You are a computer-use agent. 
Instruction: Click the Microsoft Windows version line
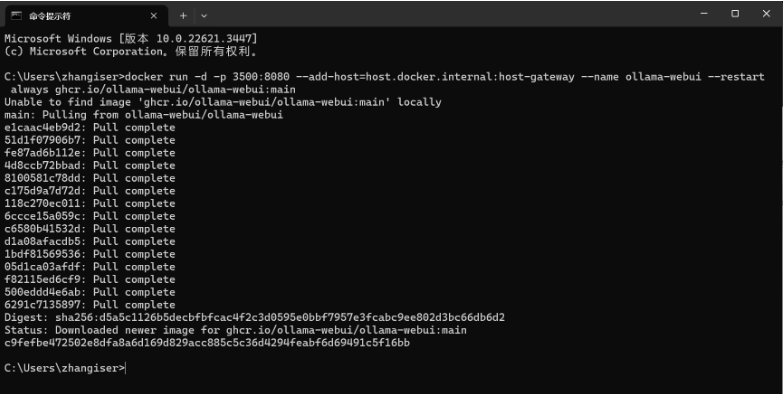(131, 38)
